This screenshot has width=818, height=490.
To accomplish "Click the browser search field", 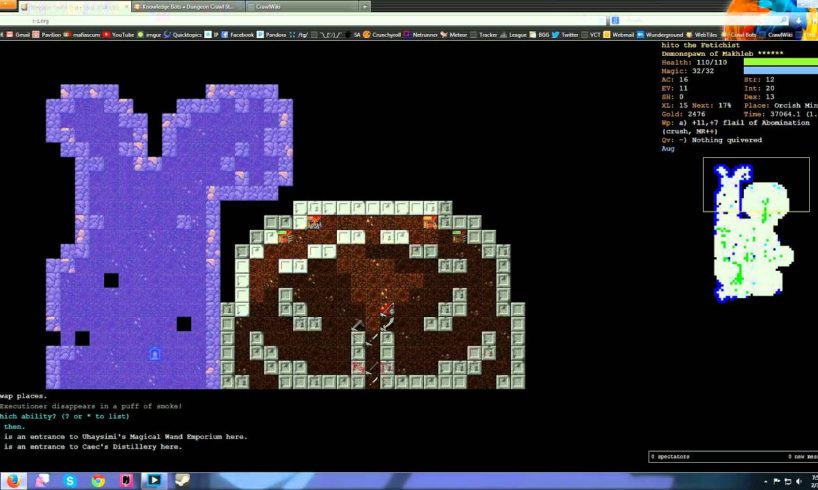I will (x=699, y=20).
